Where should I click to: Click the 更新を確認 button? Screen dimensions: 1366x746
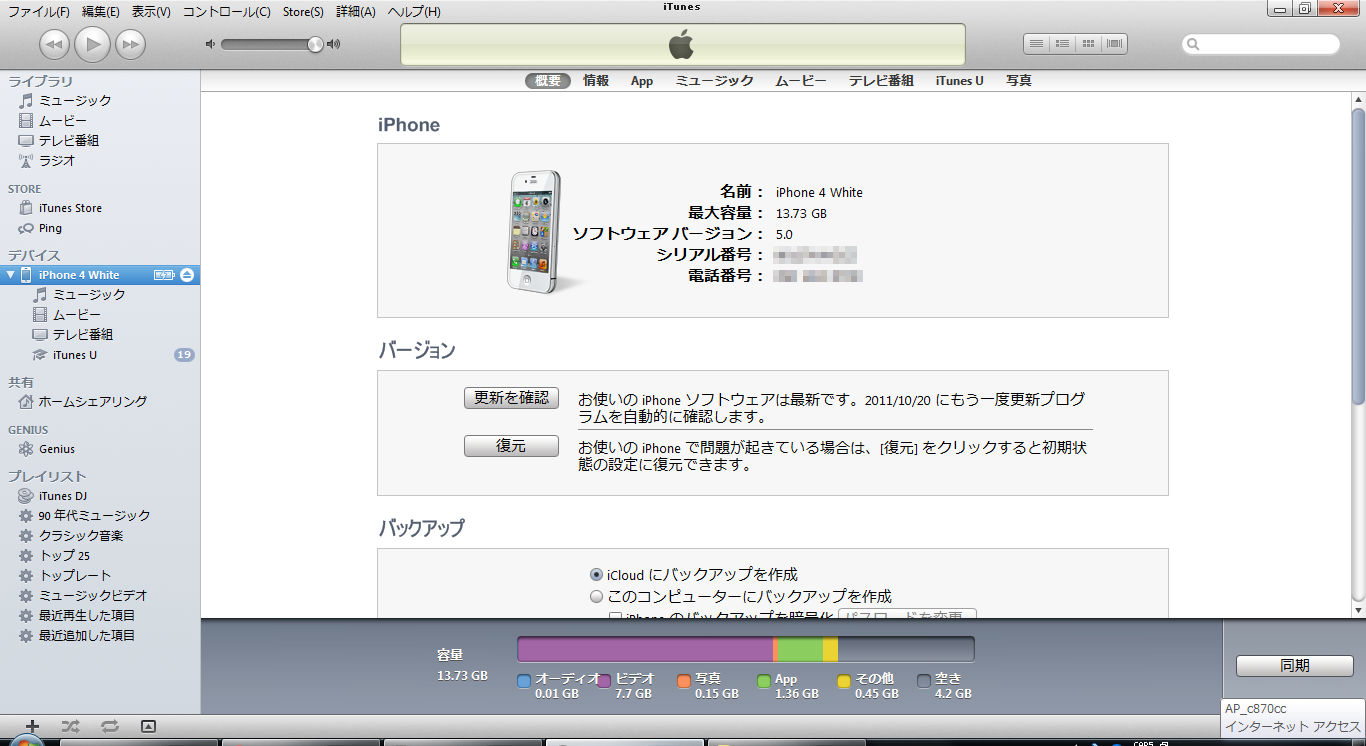(511, 398)
